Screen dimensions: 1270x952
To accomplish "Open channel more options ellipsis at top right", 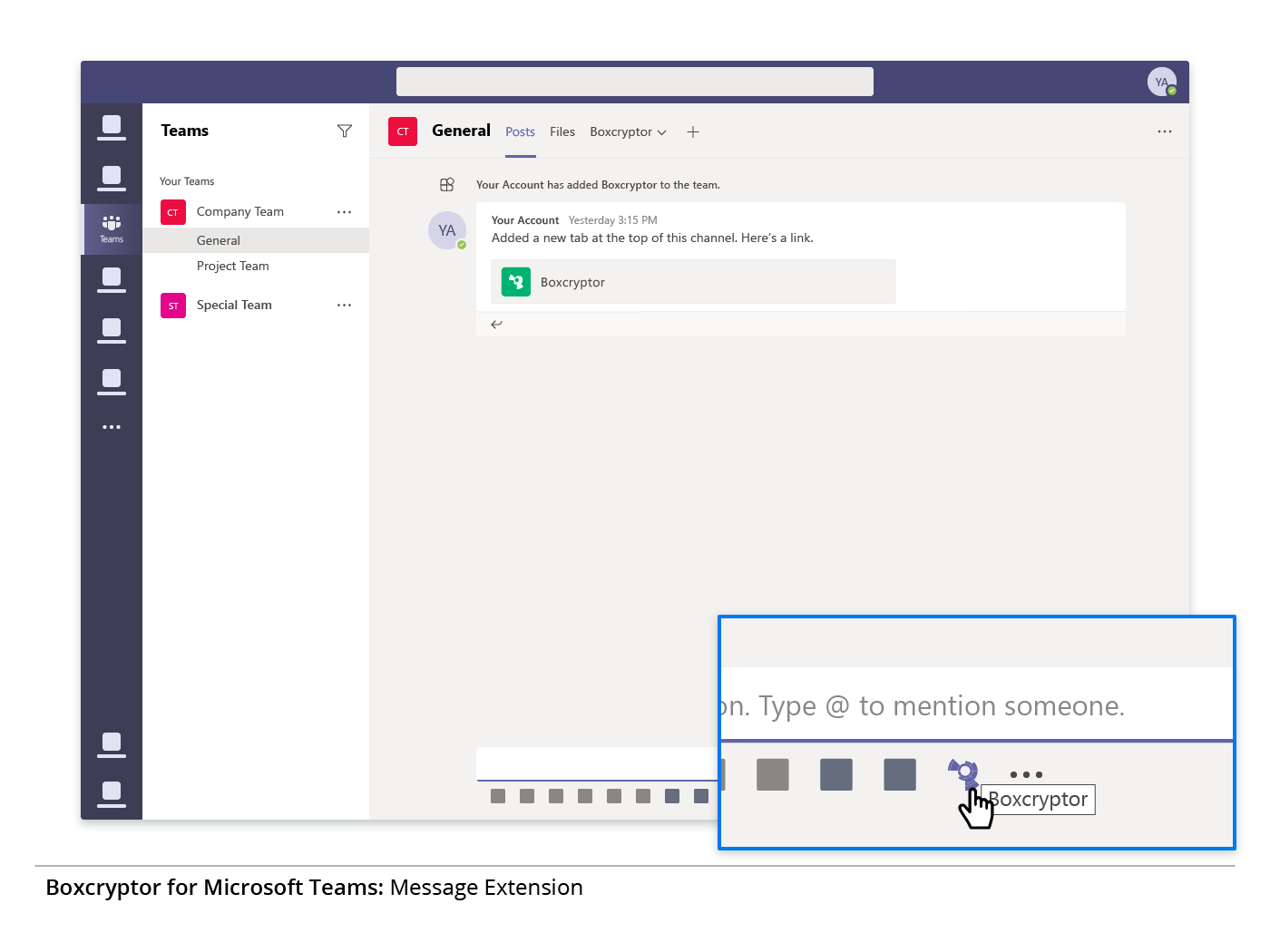I will click(x=1165, y=132).
